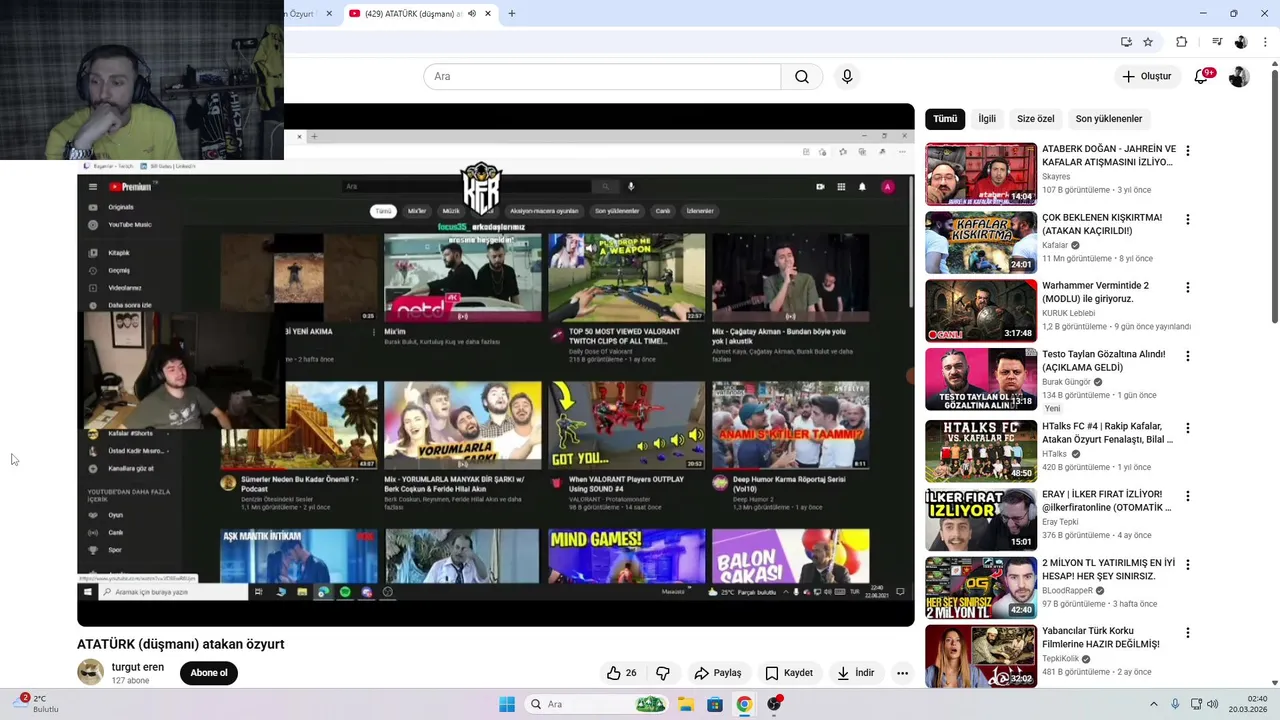Open OBS Studio from the taskbar
The image size is (1280, 720).
tap(774, 704)
